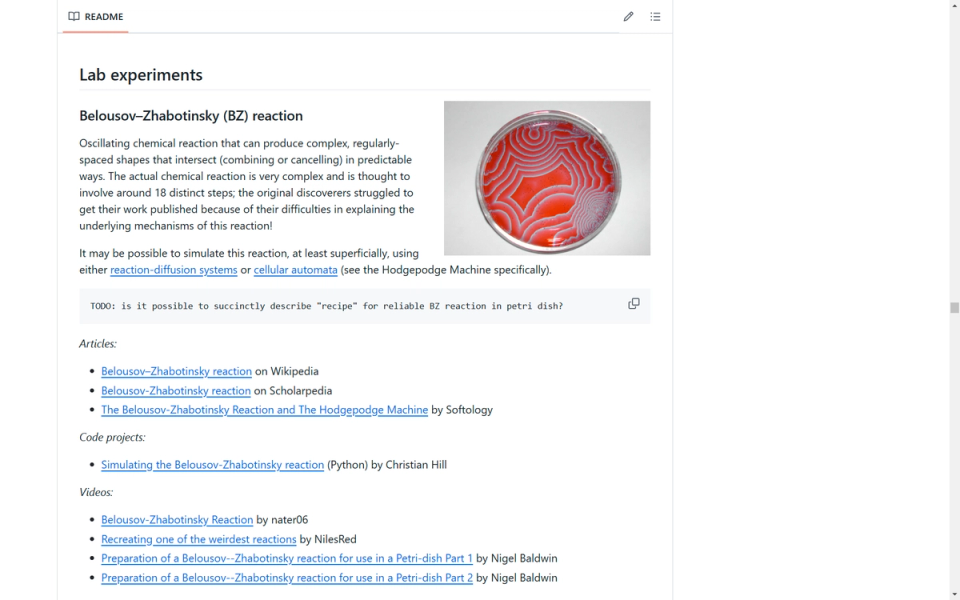Watch Belousov-Zhabotinsky Reaction video by nater06

point(177,520)
